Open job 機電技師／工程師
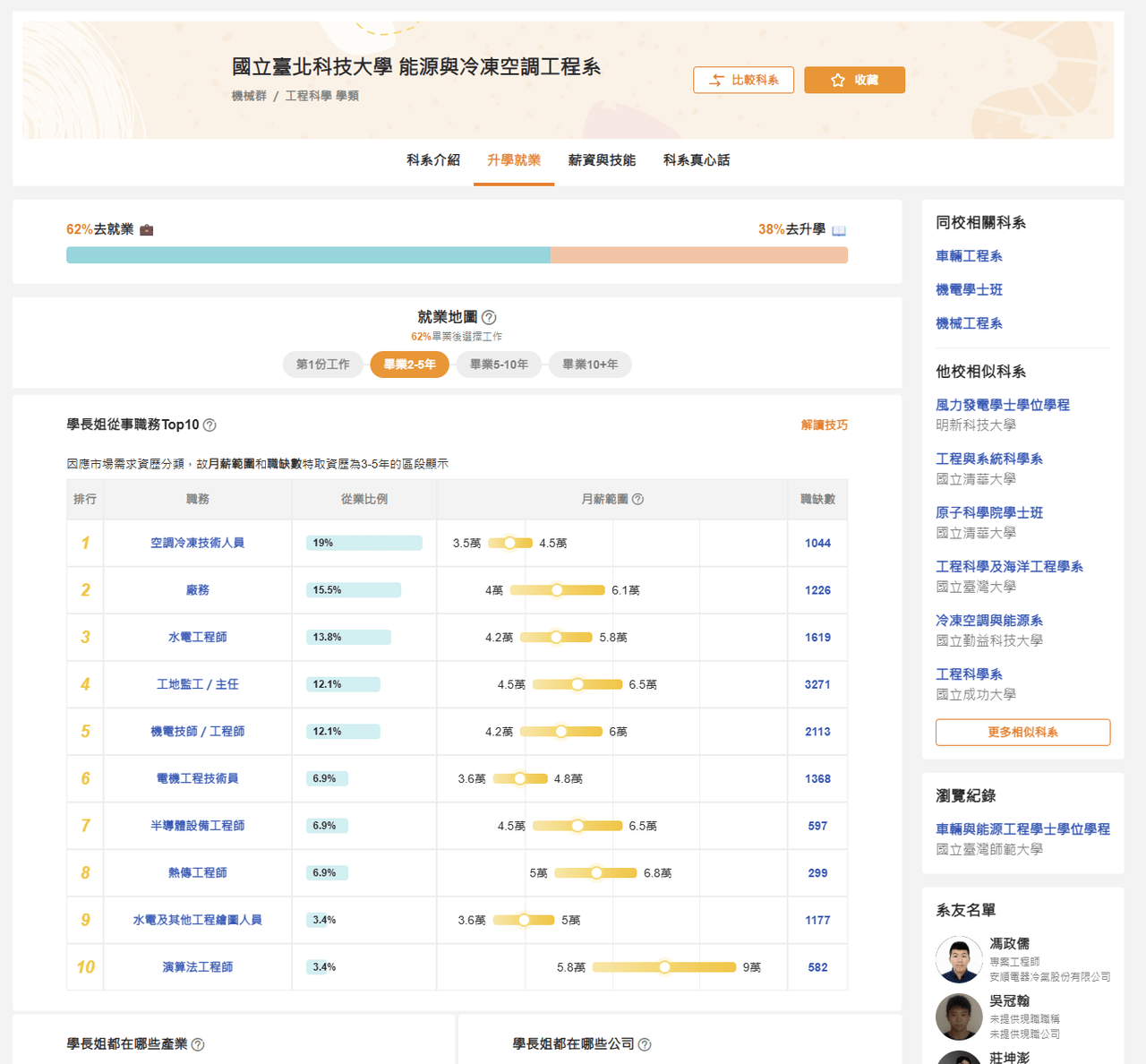This screenshot has height=1064, width=1146. click(197, 732)
